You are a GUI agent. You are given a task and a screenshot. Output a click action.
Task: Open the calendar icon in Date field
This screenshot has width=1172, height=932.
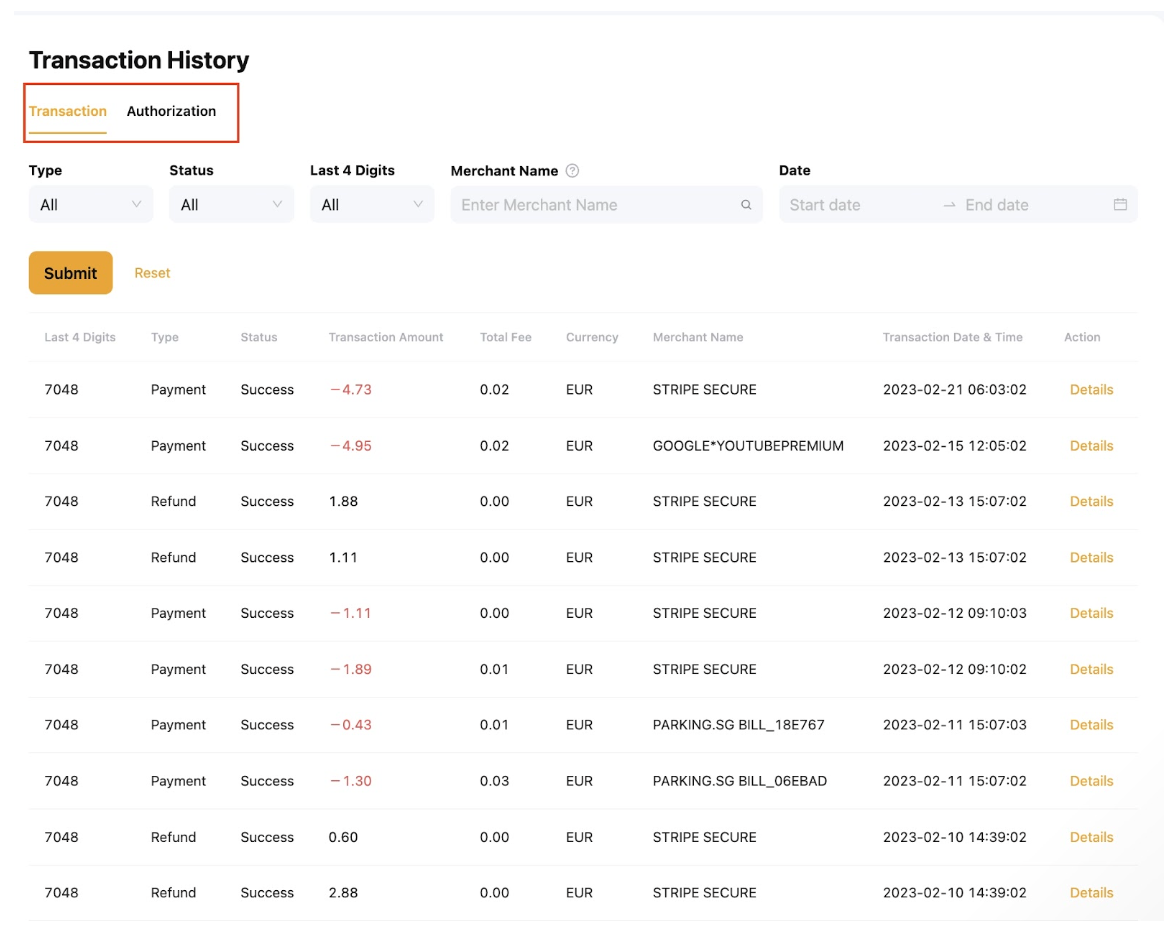pyautogui.click(x=1120, y=205)
